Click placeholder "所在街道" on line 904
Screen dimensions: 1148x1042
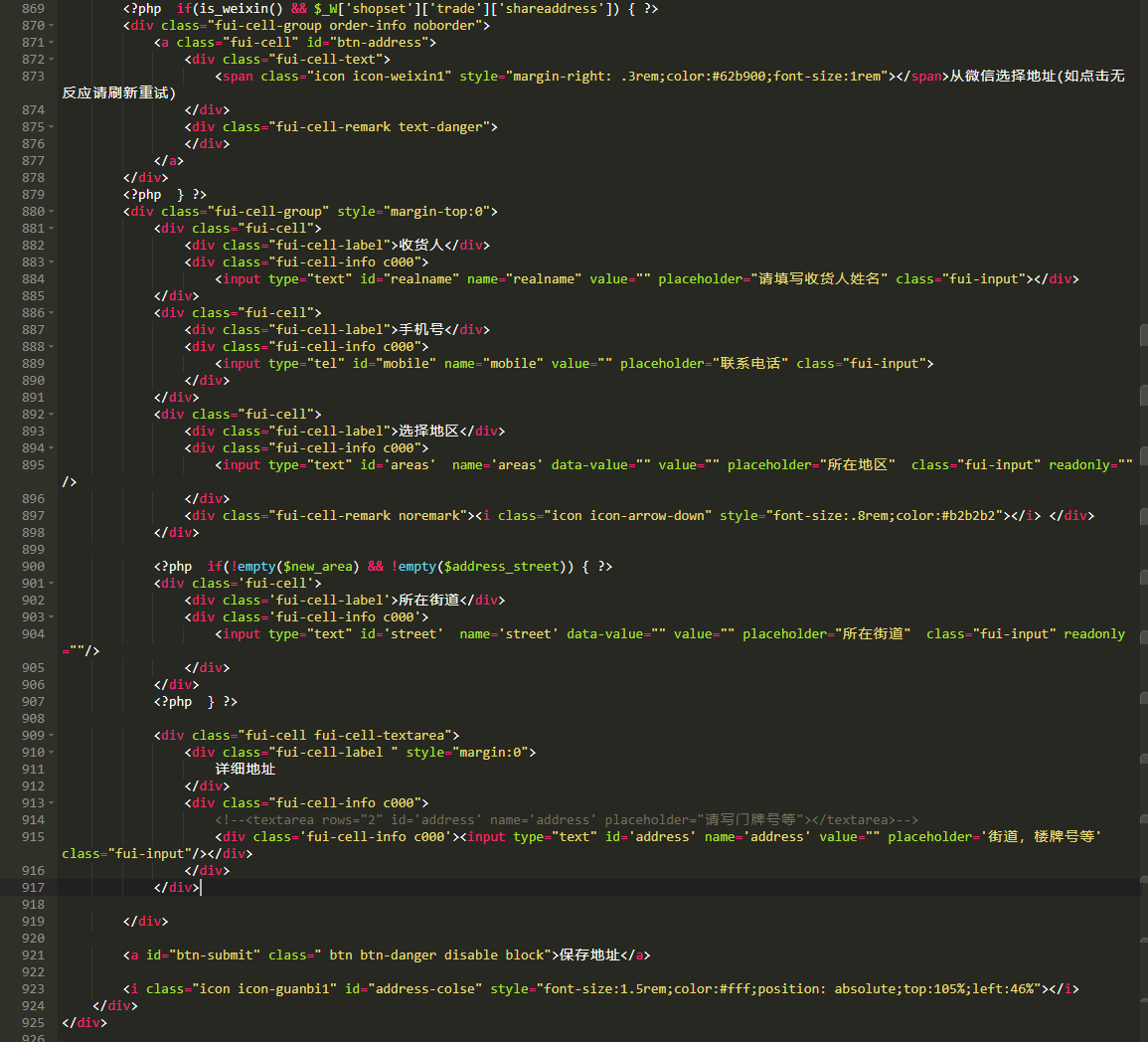click(872, 634)
